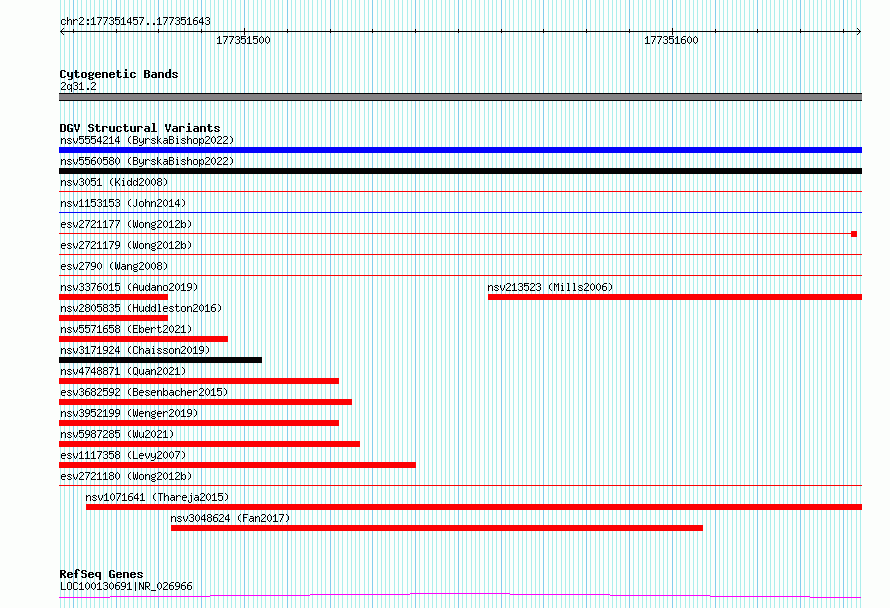The width and height of the screenshot is (890, 608).
Task: Click the red bar under nsv4748871
Action: (199, 381)
